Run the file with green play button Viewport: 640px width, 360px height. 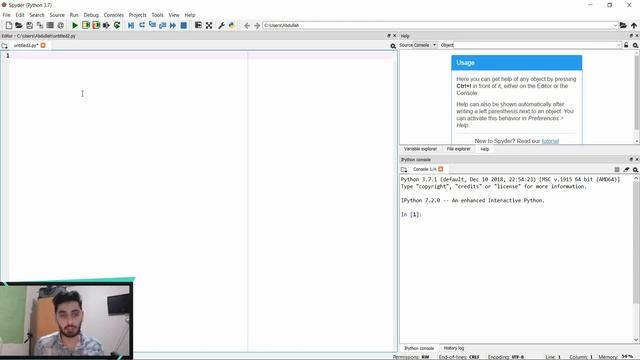[x=75, y=25]
